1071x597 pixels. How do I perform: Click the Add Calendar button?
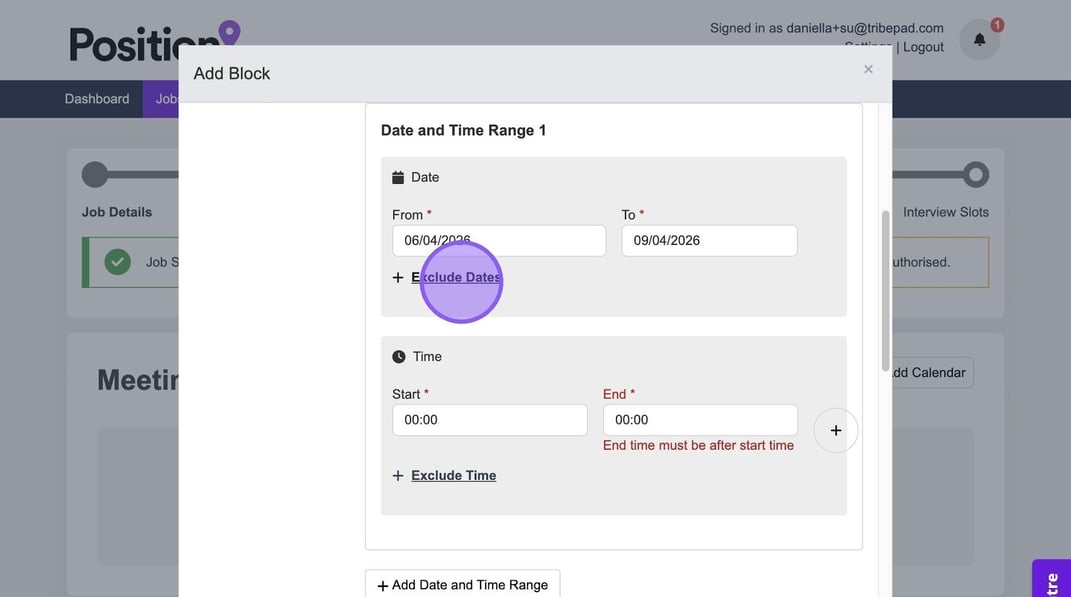(x=930, y=372)
